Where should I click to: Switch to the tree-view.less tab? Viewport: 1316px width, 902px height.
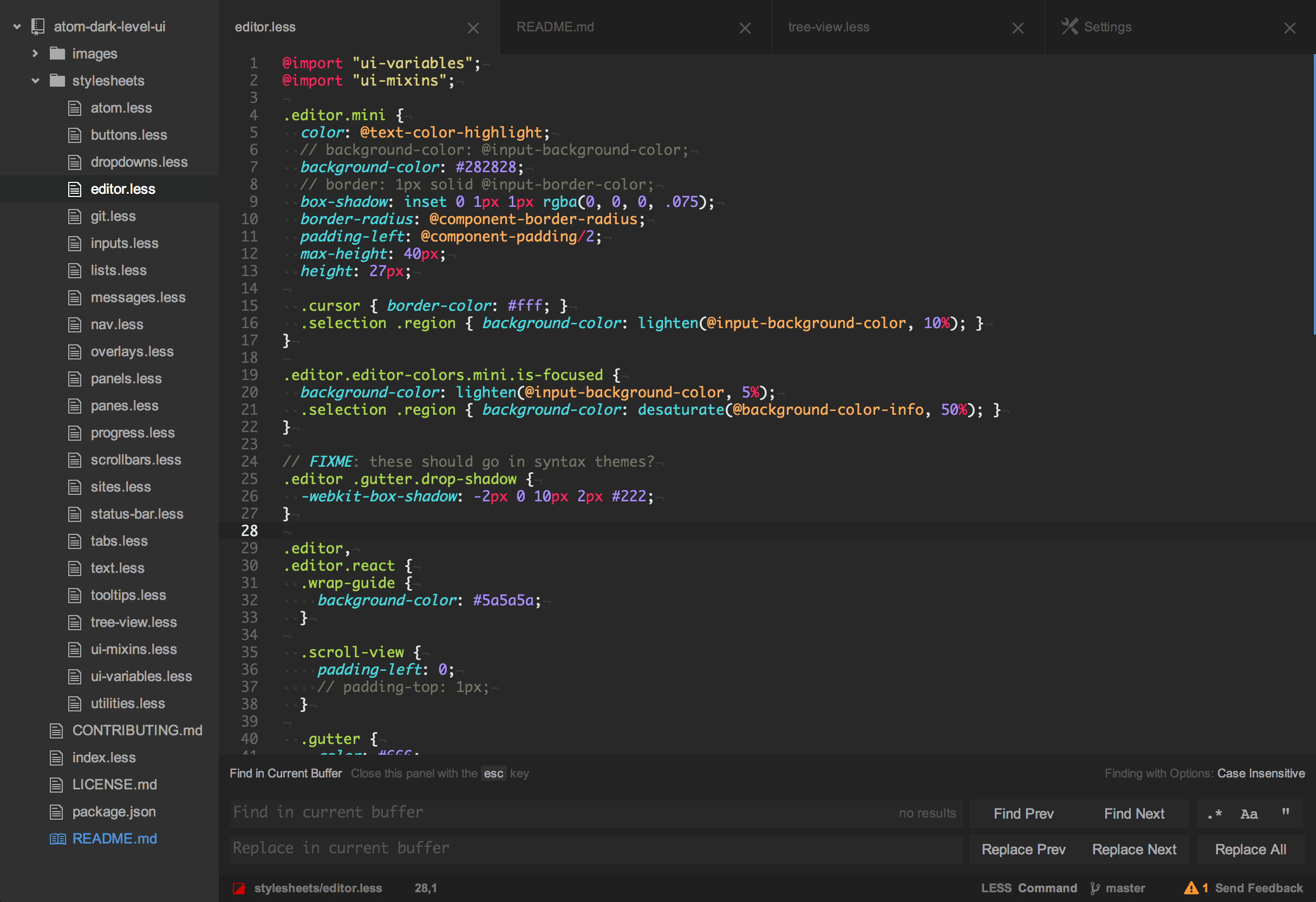tap(829, 27)
